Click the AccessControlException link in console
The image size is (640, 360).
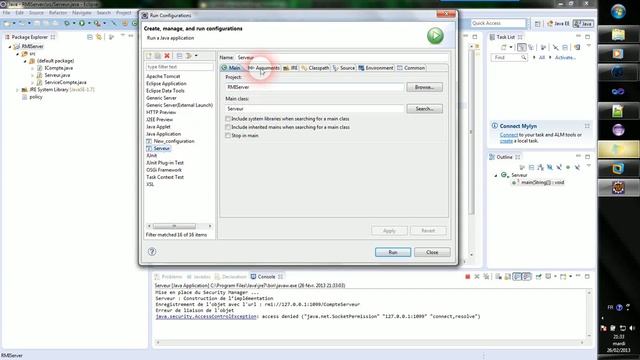[206, 316]
